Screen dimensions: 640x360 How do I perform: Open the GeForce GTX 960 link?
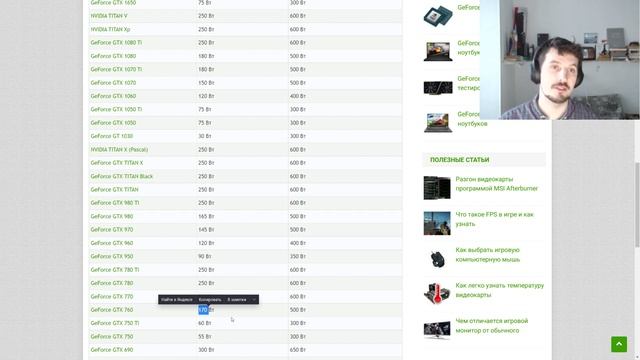pos(112,243)
